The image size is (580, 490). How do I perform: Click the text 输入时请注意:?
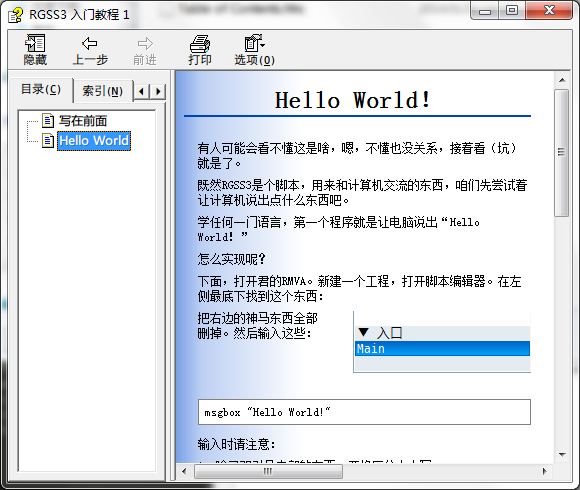point(236,444)
